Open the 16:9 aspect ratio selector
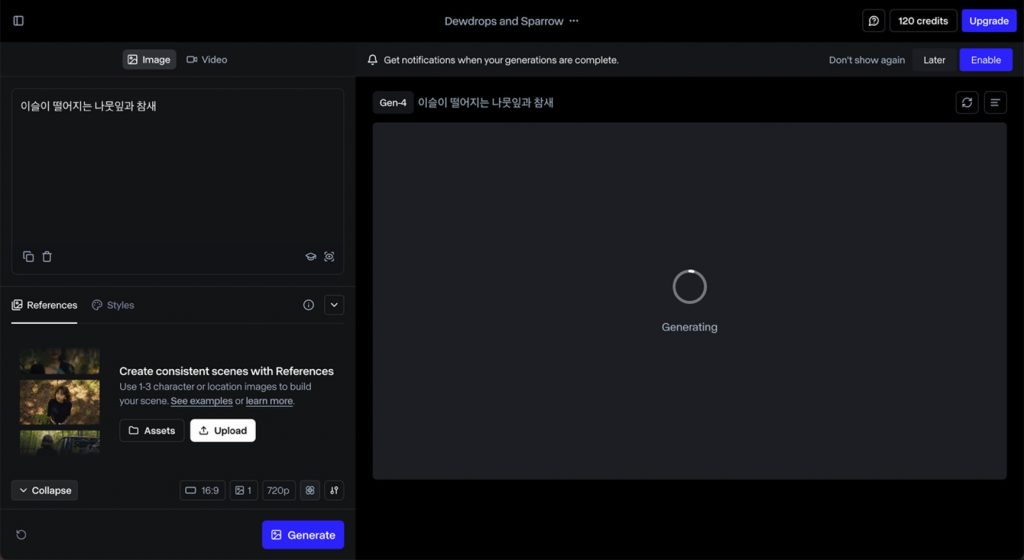Viewport: 1024px width, 560px height. pyautogui.click(x=202, y=490)
